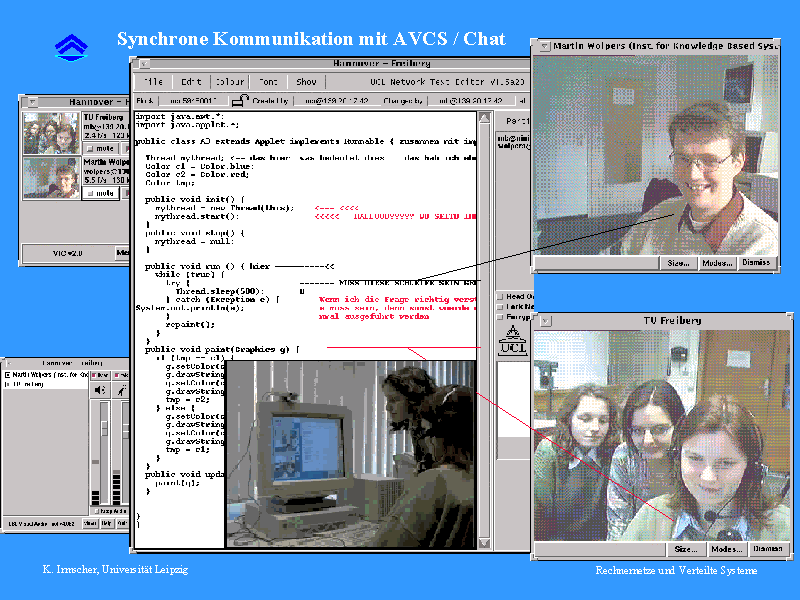Viewport: 800px width, 600px height.
Task: Click the padlock lock icon beside Created by
Action: click(x=240, y=101)
